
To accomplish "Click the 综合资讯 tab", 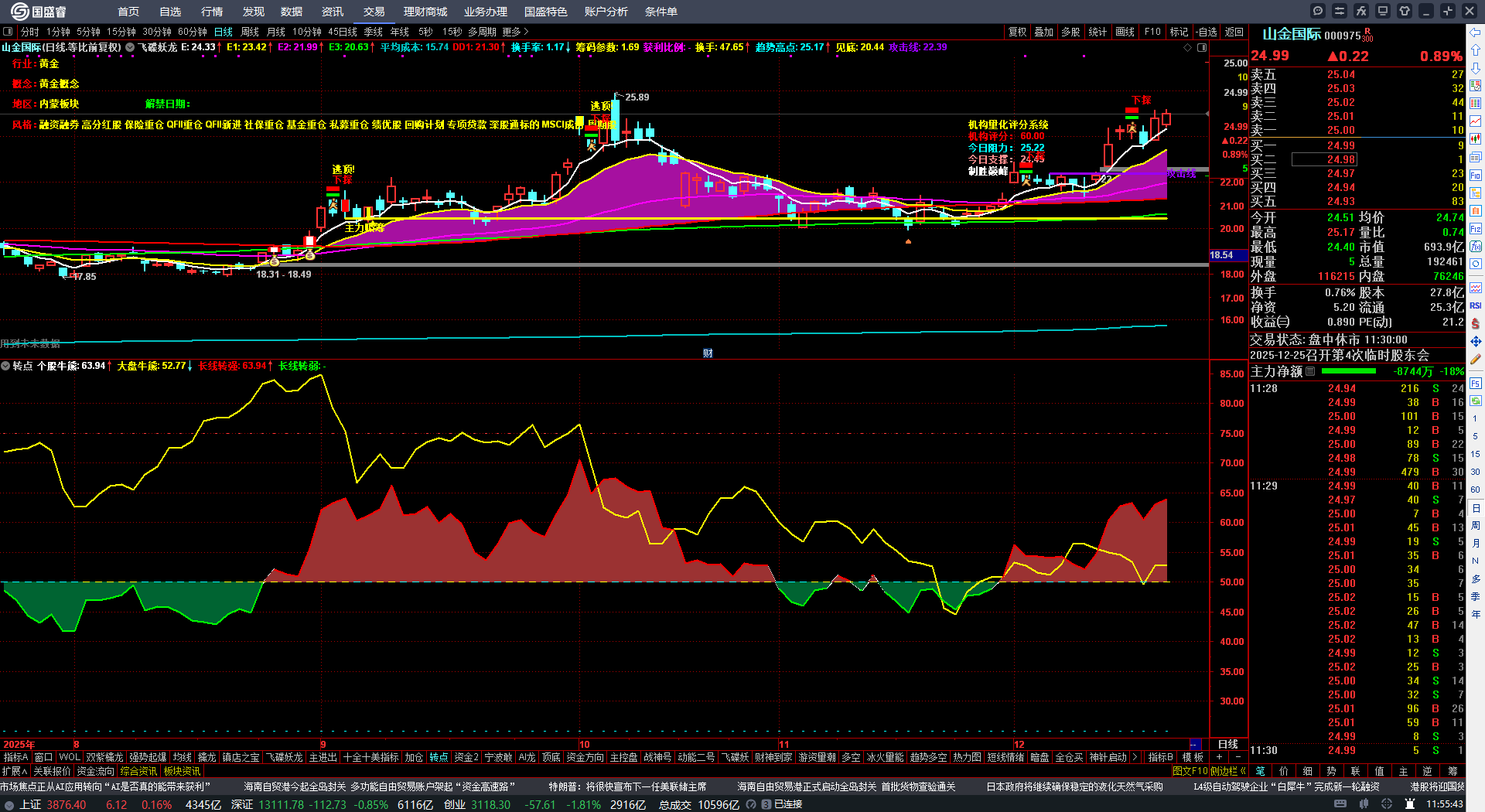I will tap(138, 771).
